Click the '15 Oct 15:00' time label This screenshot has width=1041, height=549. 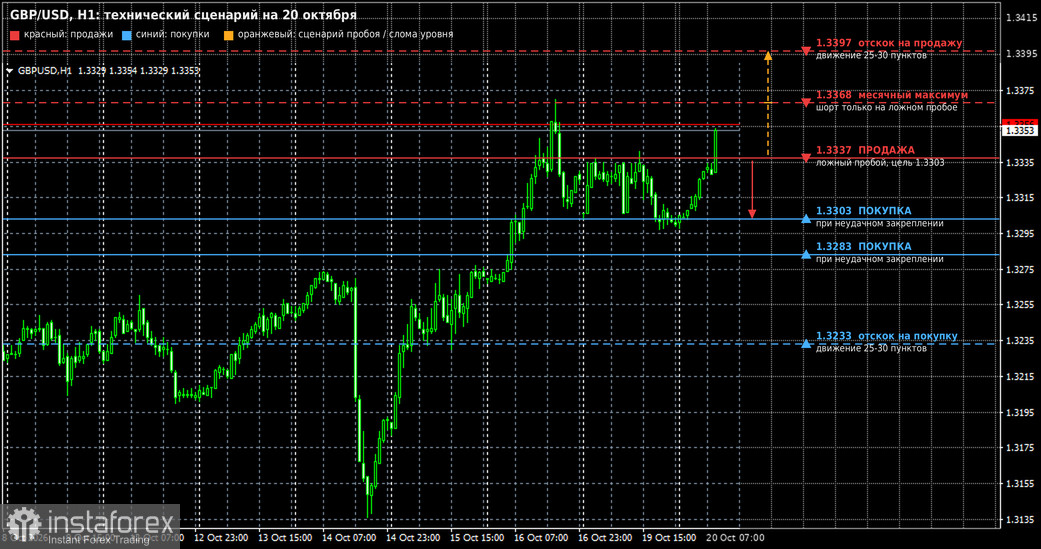click(477, 536)
